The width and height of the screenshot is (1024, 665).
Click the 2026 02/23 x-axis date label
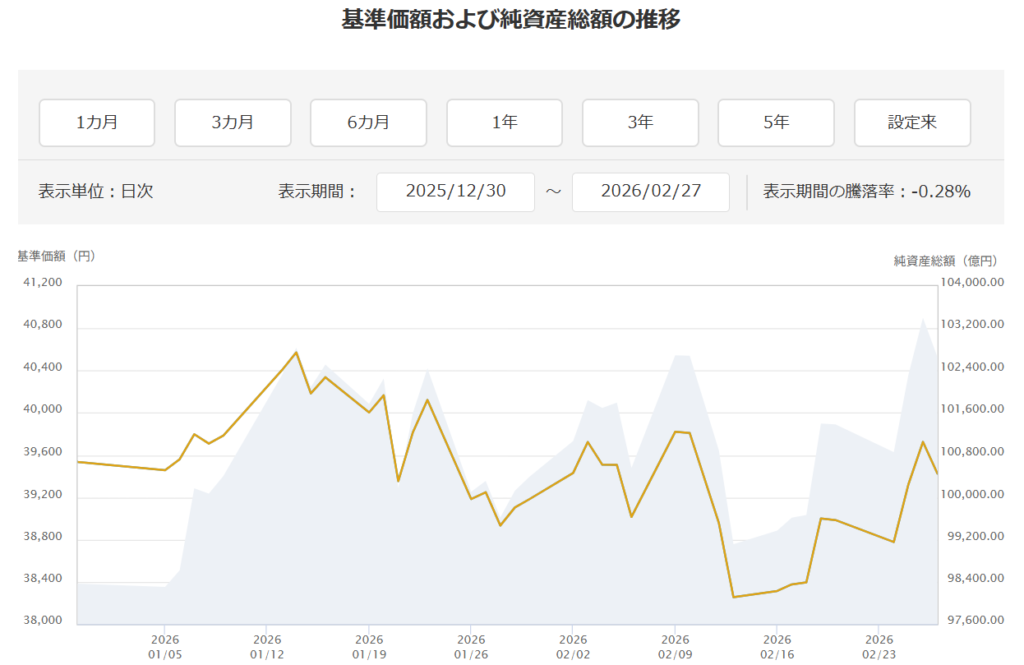click(x=878, y=646)
